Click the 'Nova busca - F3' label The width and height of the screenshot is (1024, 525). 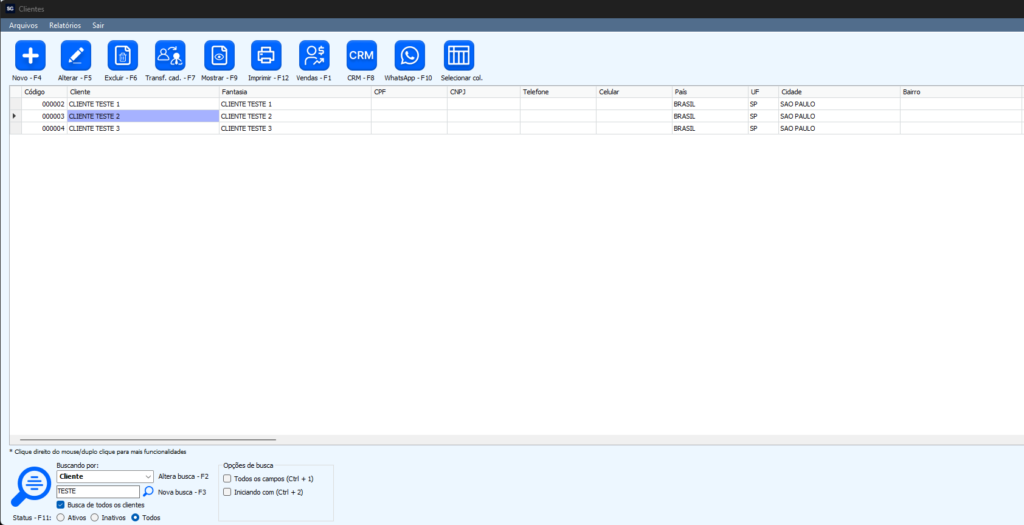[182, 492]
